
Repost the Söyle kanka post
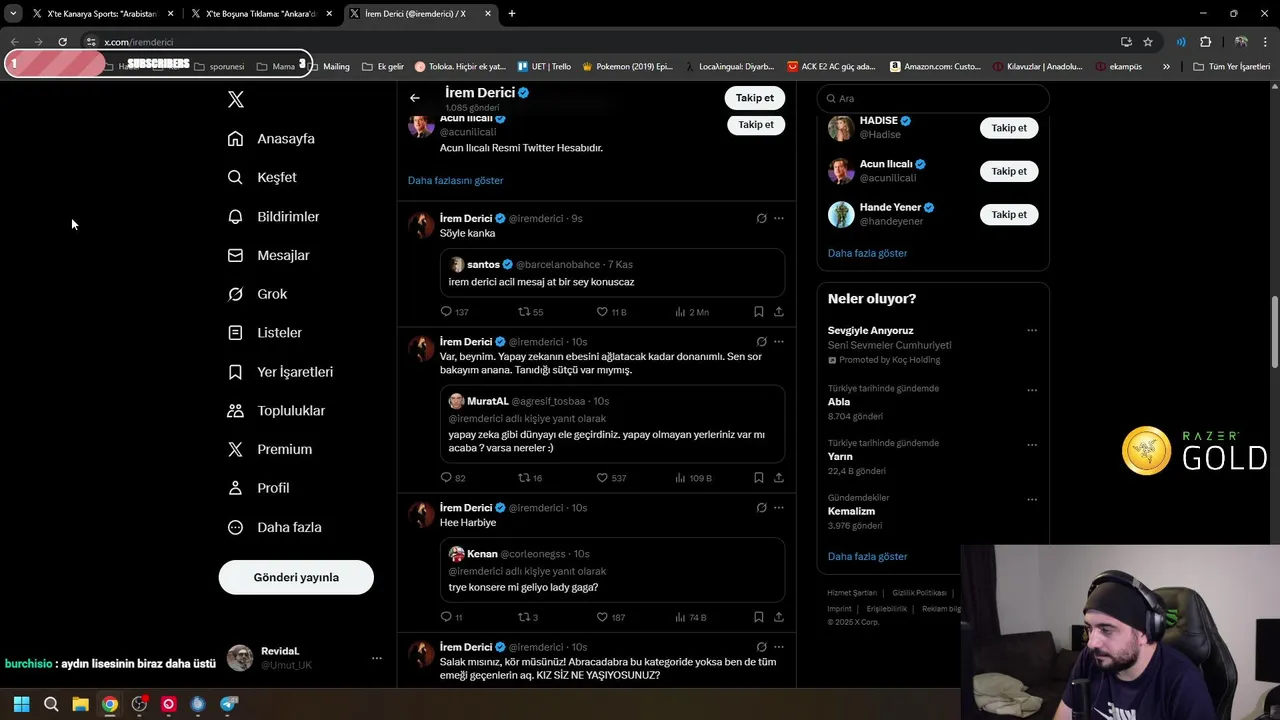[530, 312]
